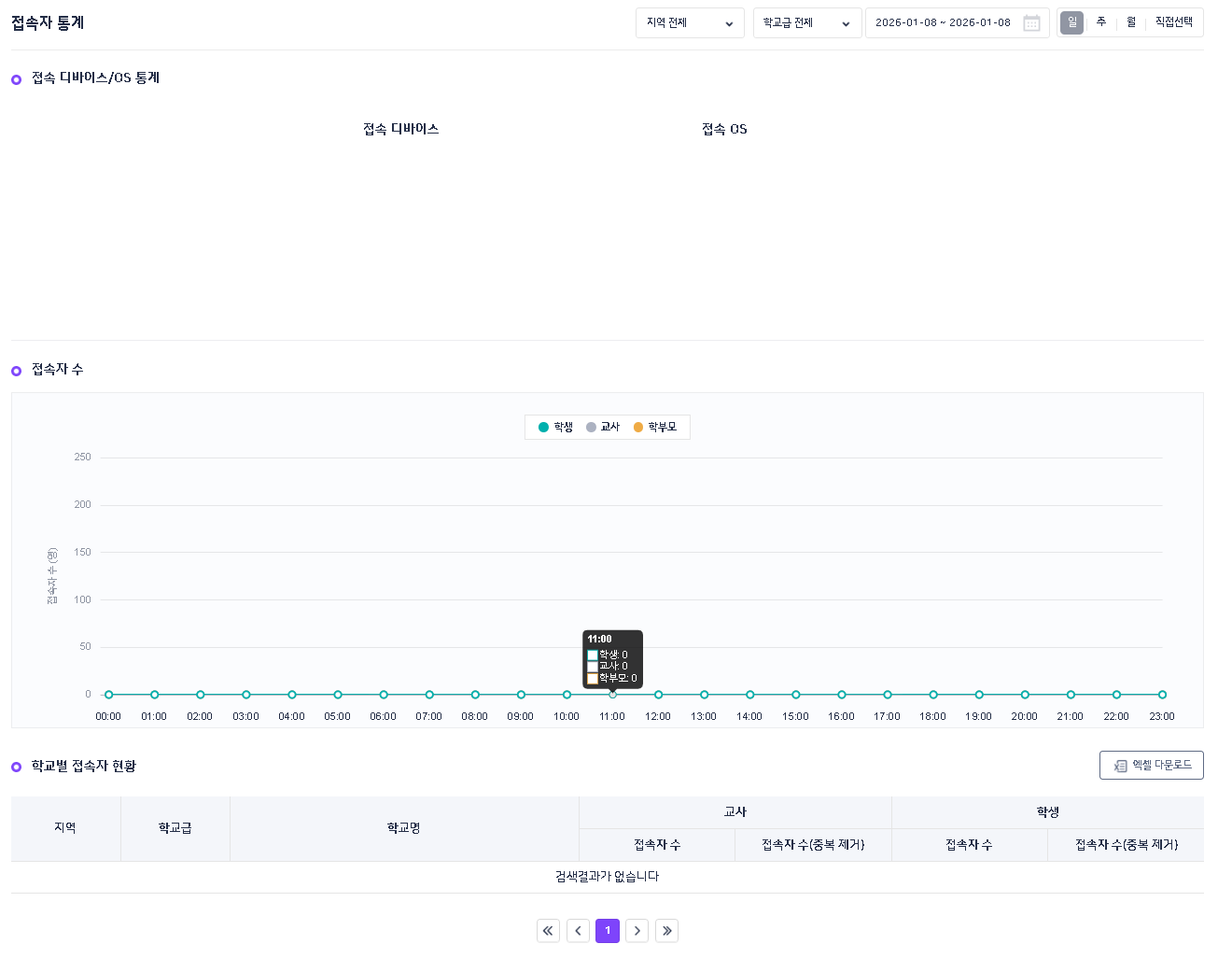Toggle 교사 series in chart legend

coord(603,428)
